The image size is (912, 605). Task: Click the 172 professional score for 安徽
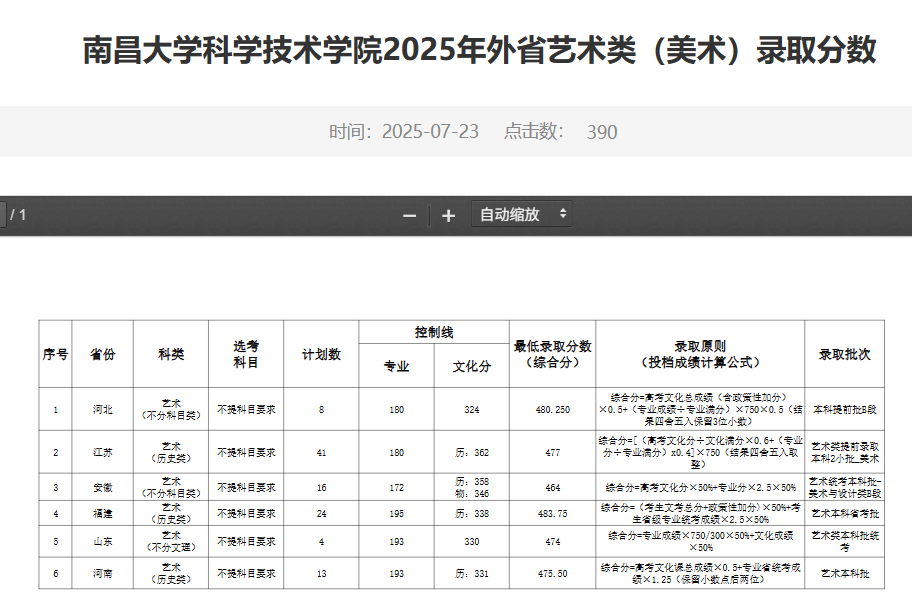click(396, 487)
